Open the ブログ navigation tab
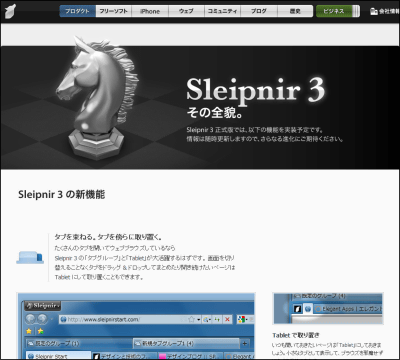Screen dimensions: 400x360 [x=259, y=11]
